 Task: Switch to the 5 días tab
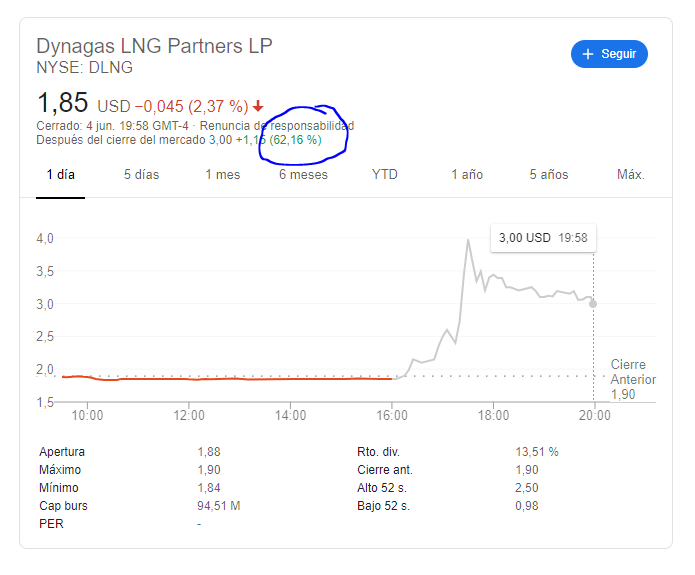click(141, 174)
